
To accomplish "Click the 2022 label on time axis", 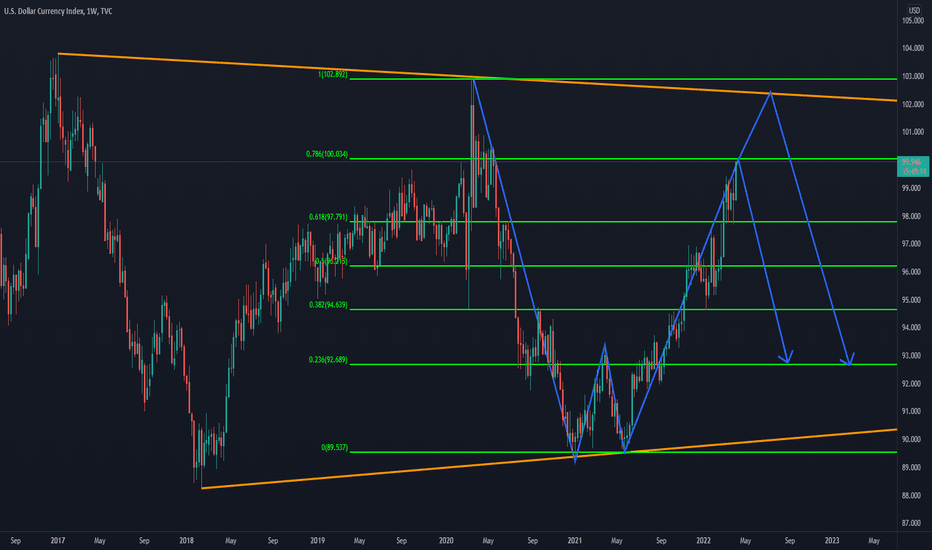I will (703, 540).
